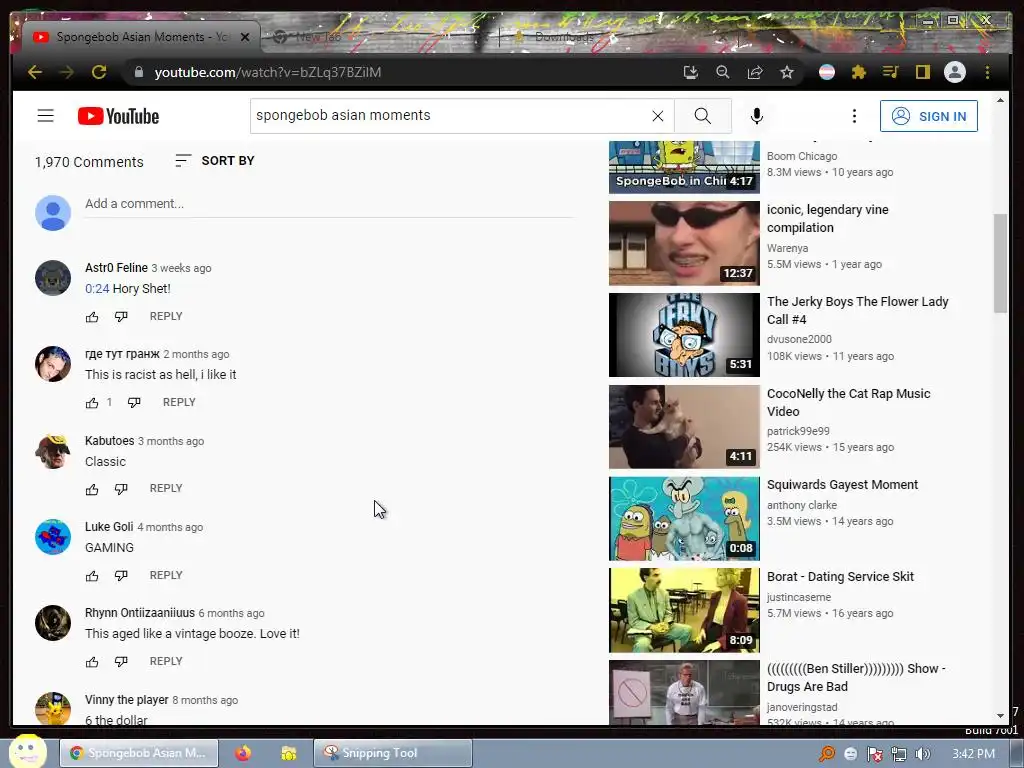
Task: Open the install app icon in address bar
Action: pos(690,72)
